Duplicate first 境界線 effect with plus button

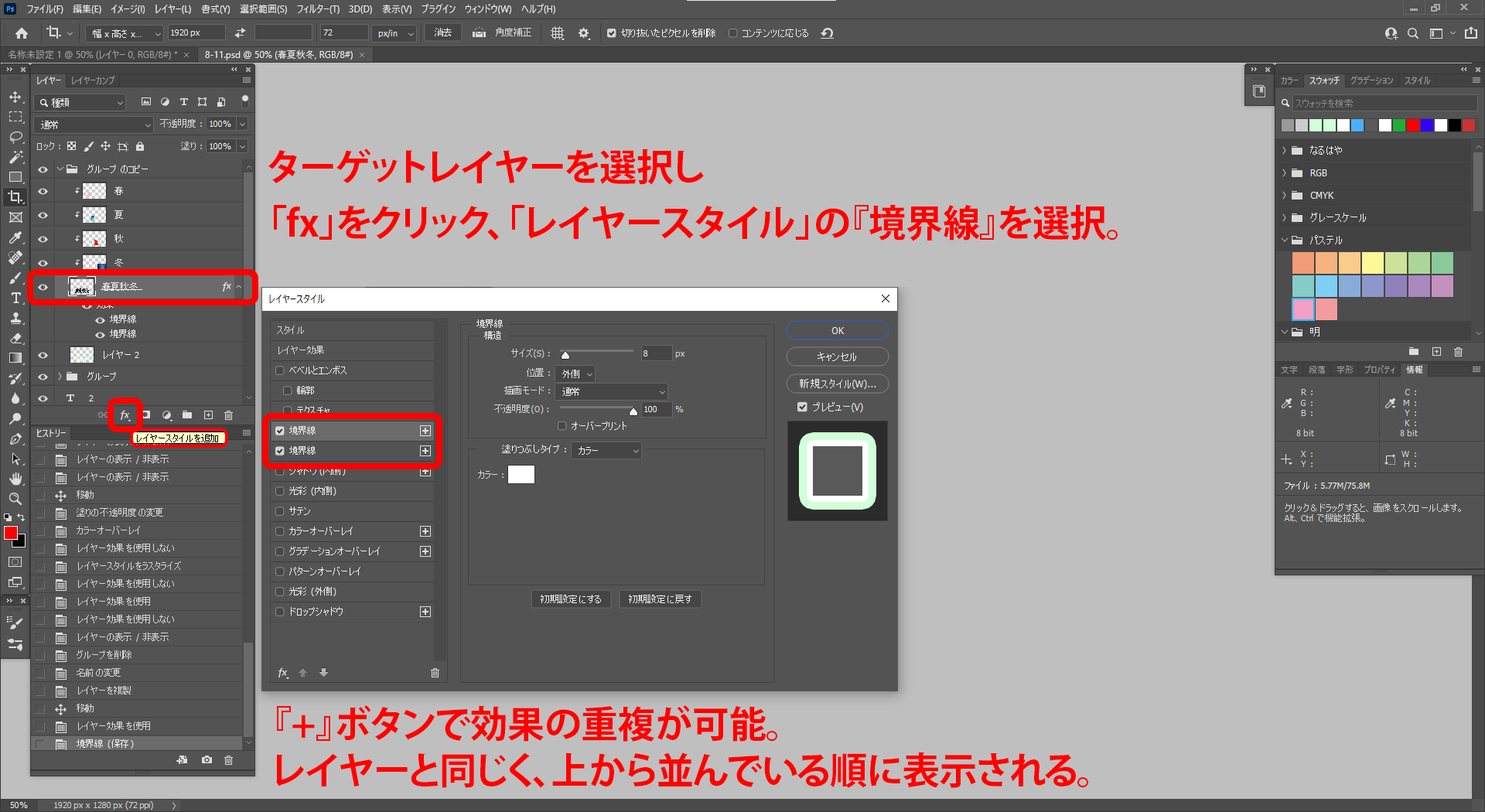(425, 431)
